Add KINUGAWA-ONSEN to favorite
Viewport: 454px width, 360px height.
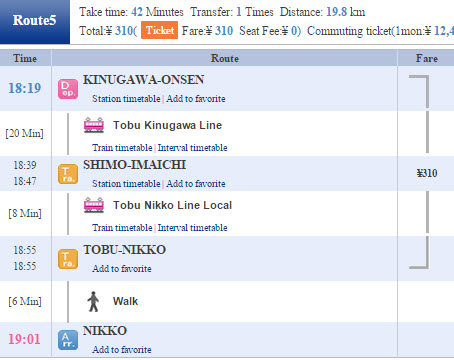tap(196, 99)
